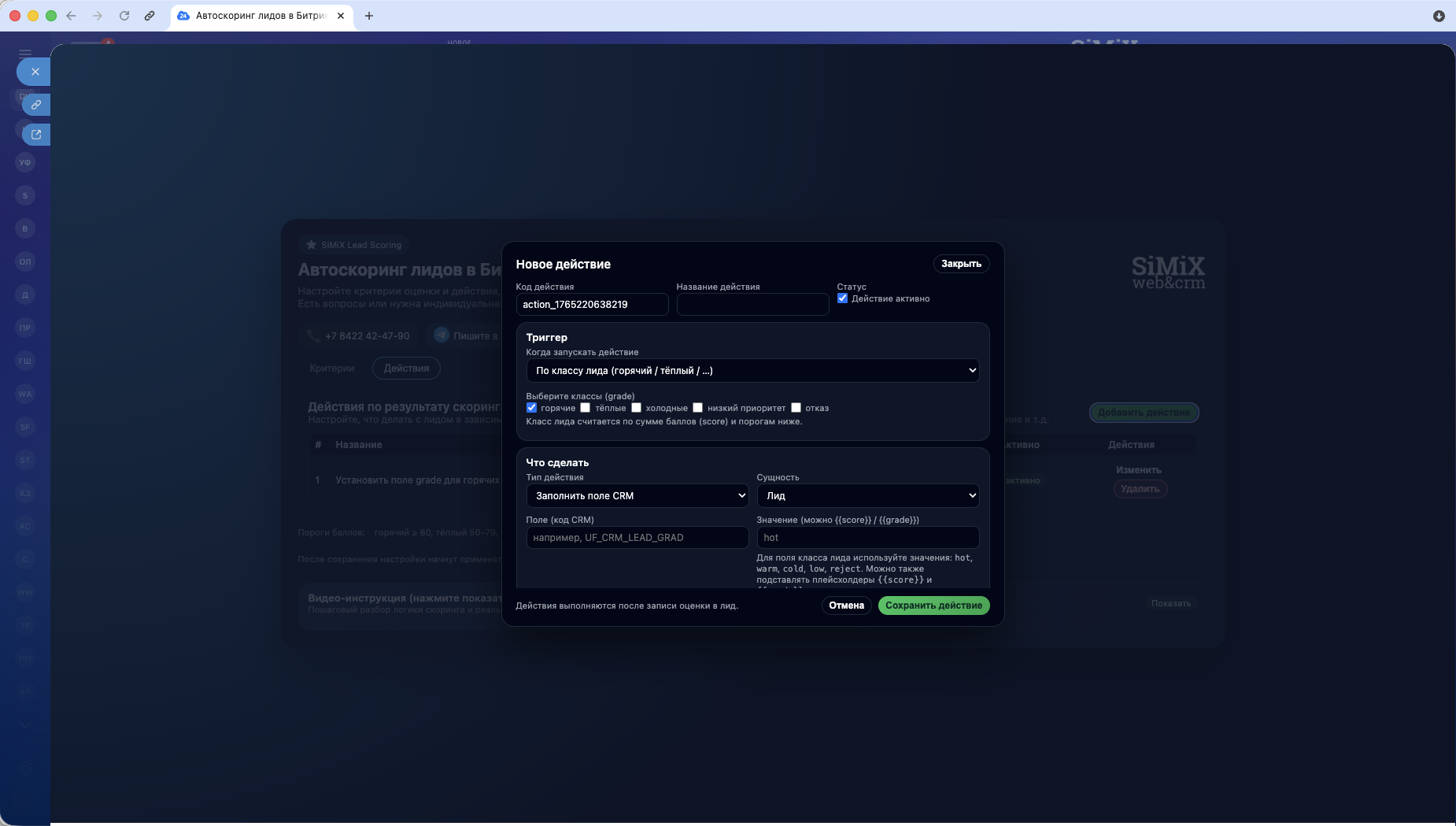1456x826 pixels.
Task: Check the низкий приоритет checkbox
Action: [697, 408]
